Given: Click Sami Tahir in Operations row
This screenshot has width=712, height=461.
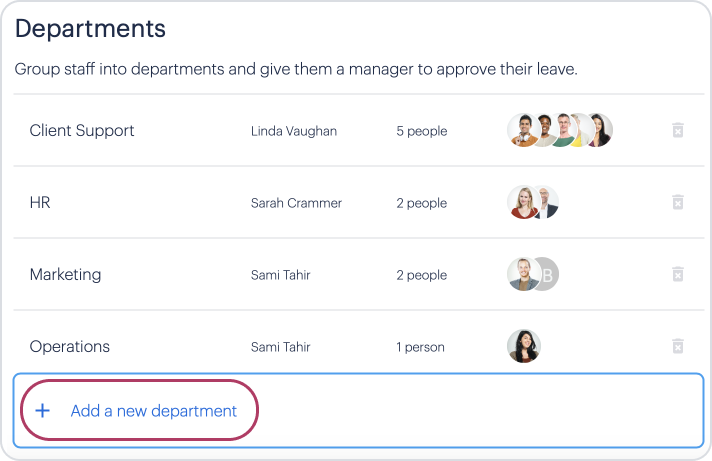Looking at the screenshot, I should 280,347.
